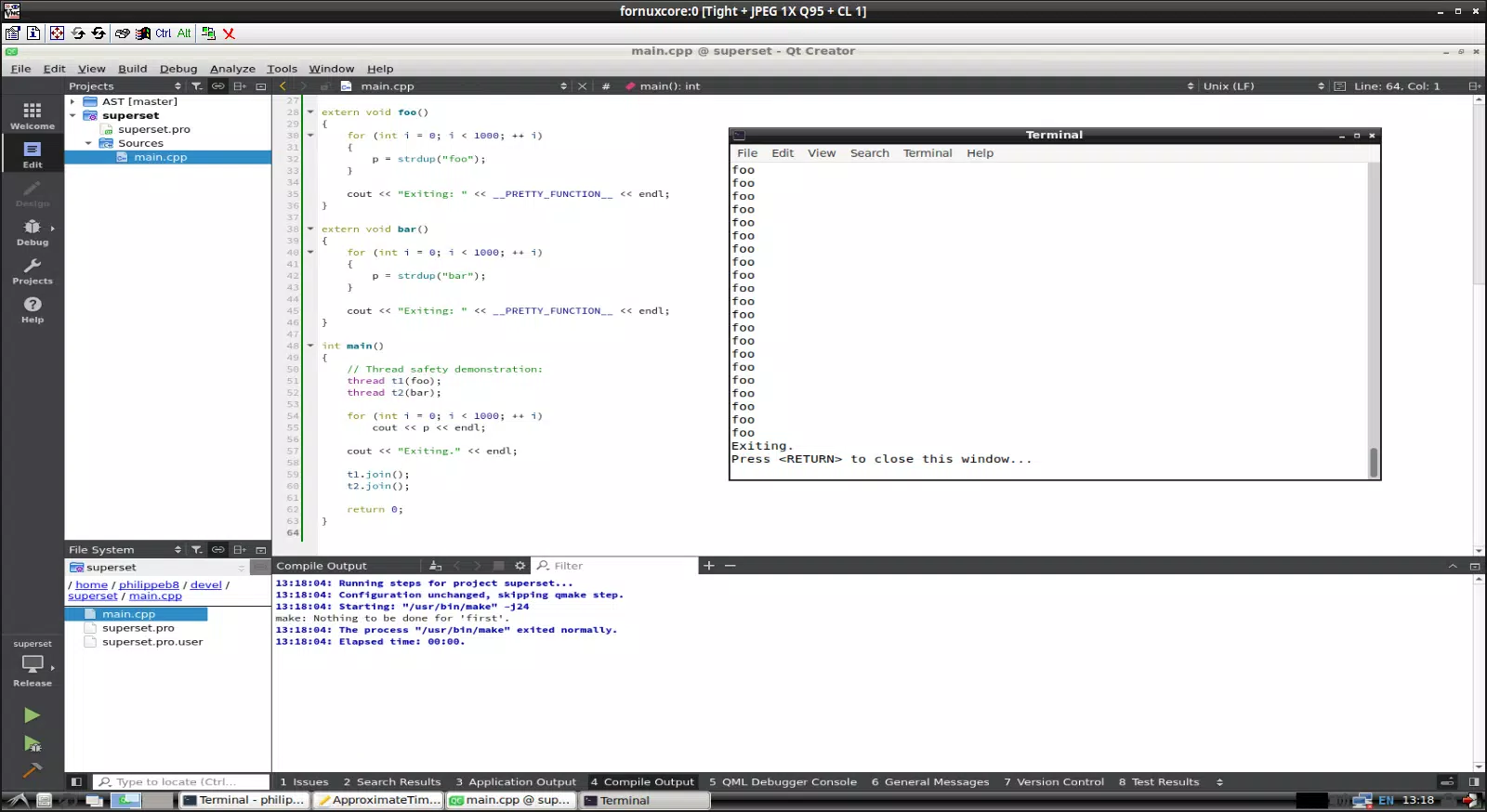Image resolution: width=1487 pixels, height=812 pixels.
Task: Open Build menu
Action: point(133,69)
